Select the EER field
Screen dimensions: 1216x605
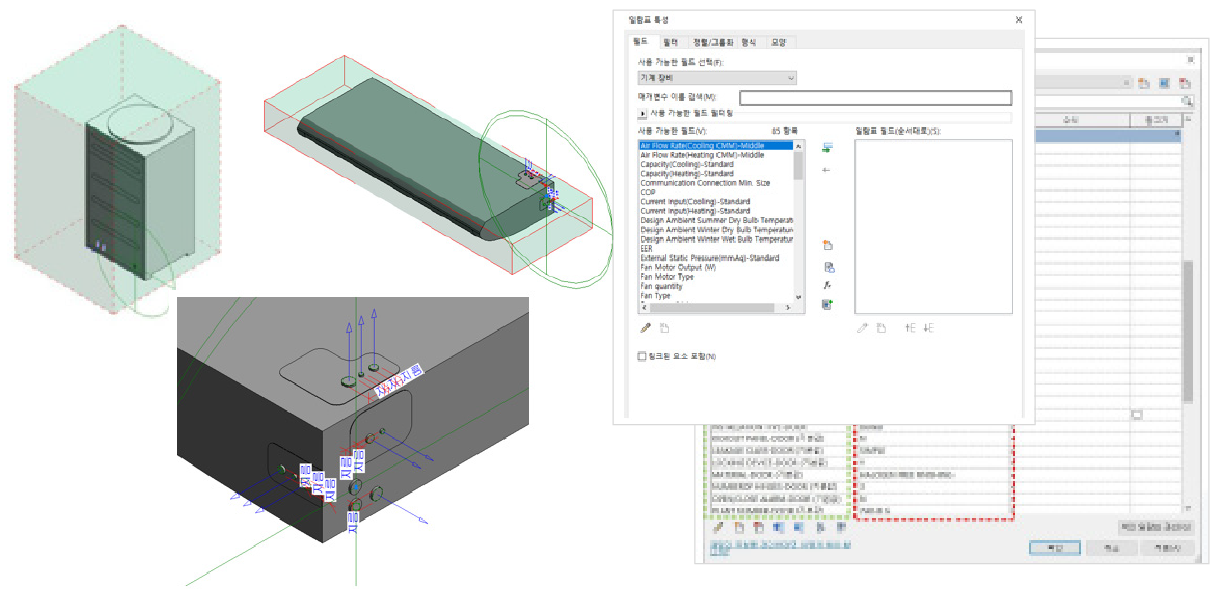646,249
